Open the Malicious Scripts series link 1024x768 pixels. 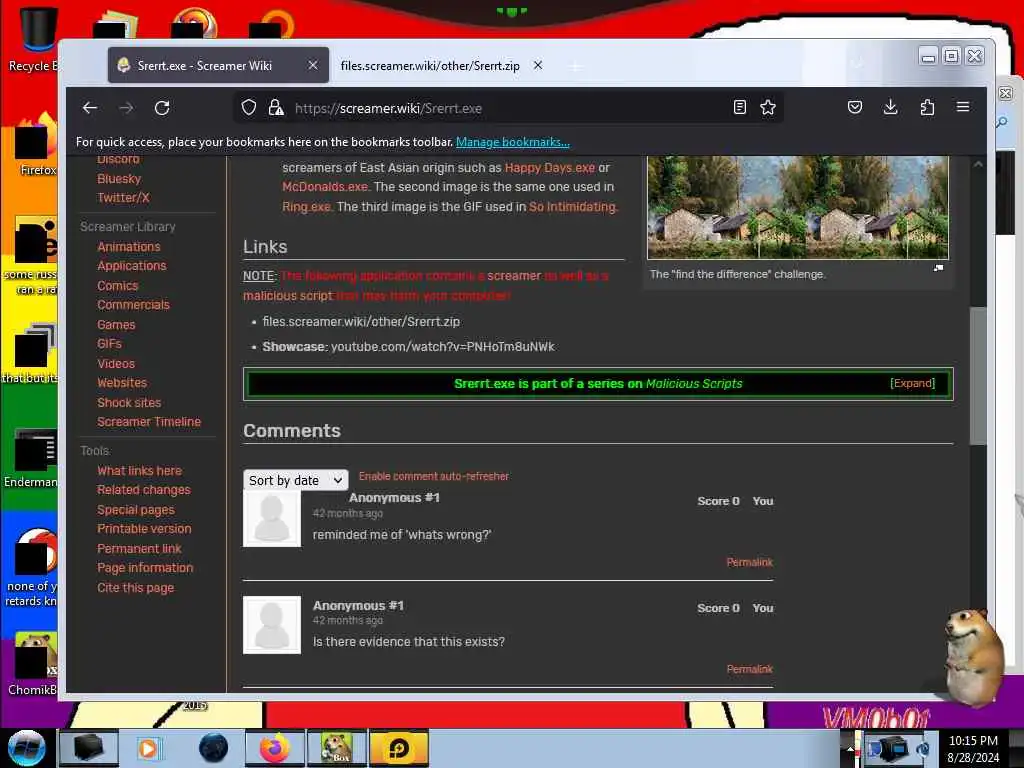pyautogui.click(x=694, y=383)
